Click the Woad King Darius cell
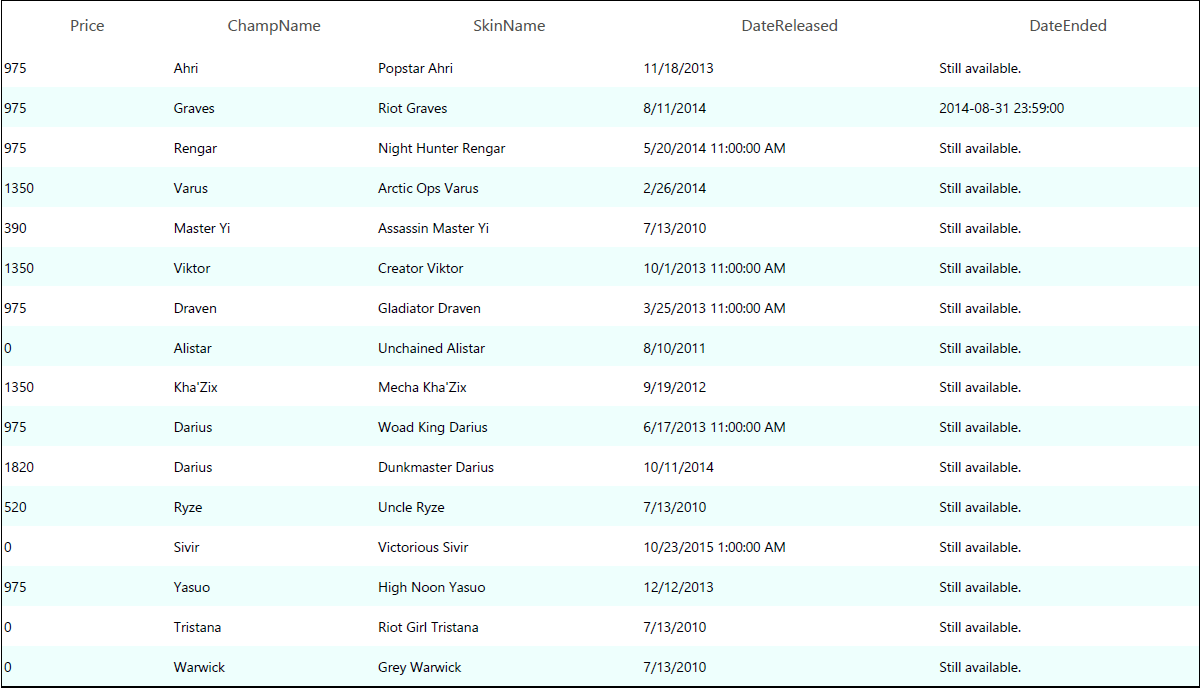The image size is (1202, 690). (433, 427)
